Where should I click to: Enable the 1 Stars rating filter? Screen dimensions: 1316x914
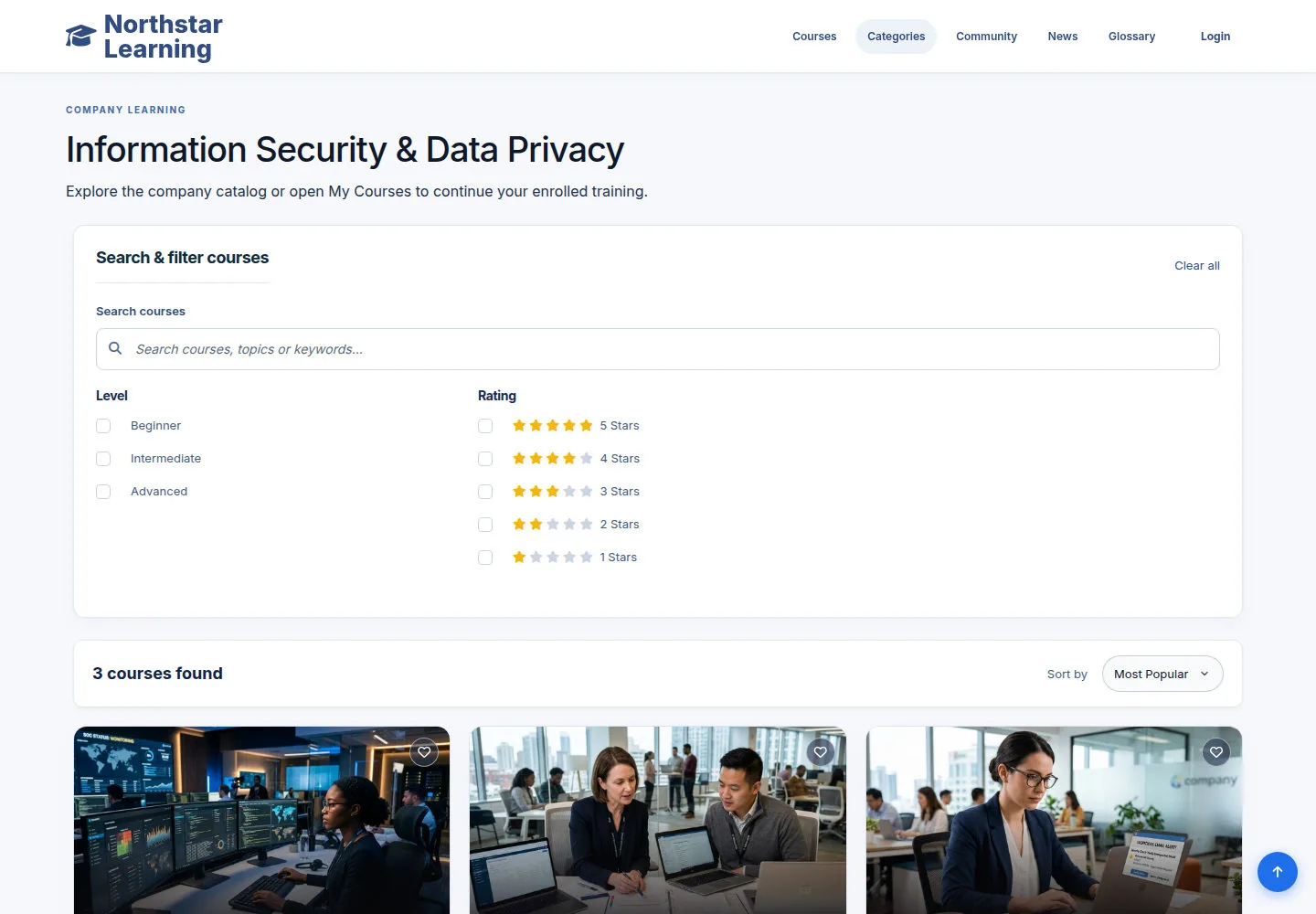[x=485, y=558]
